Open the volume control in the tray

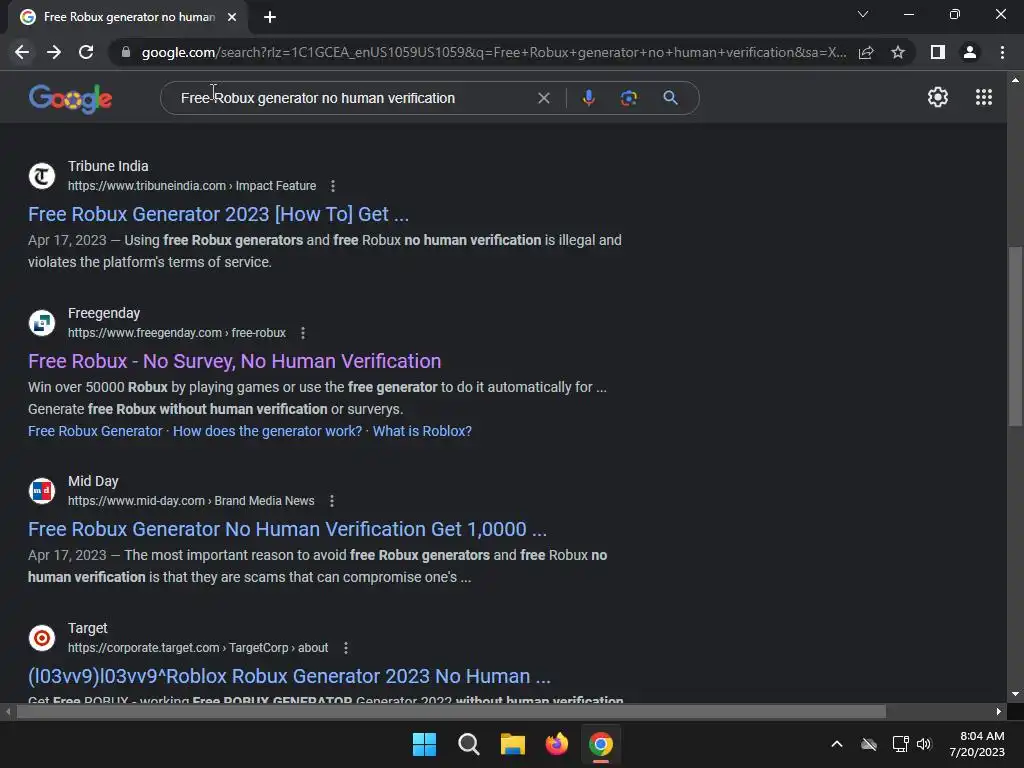[924, 744]
